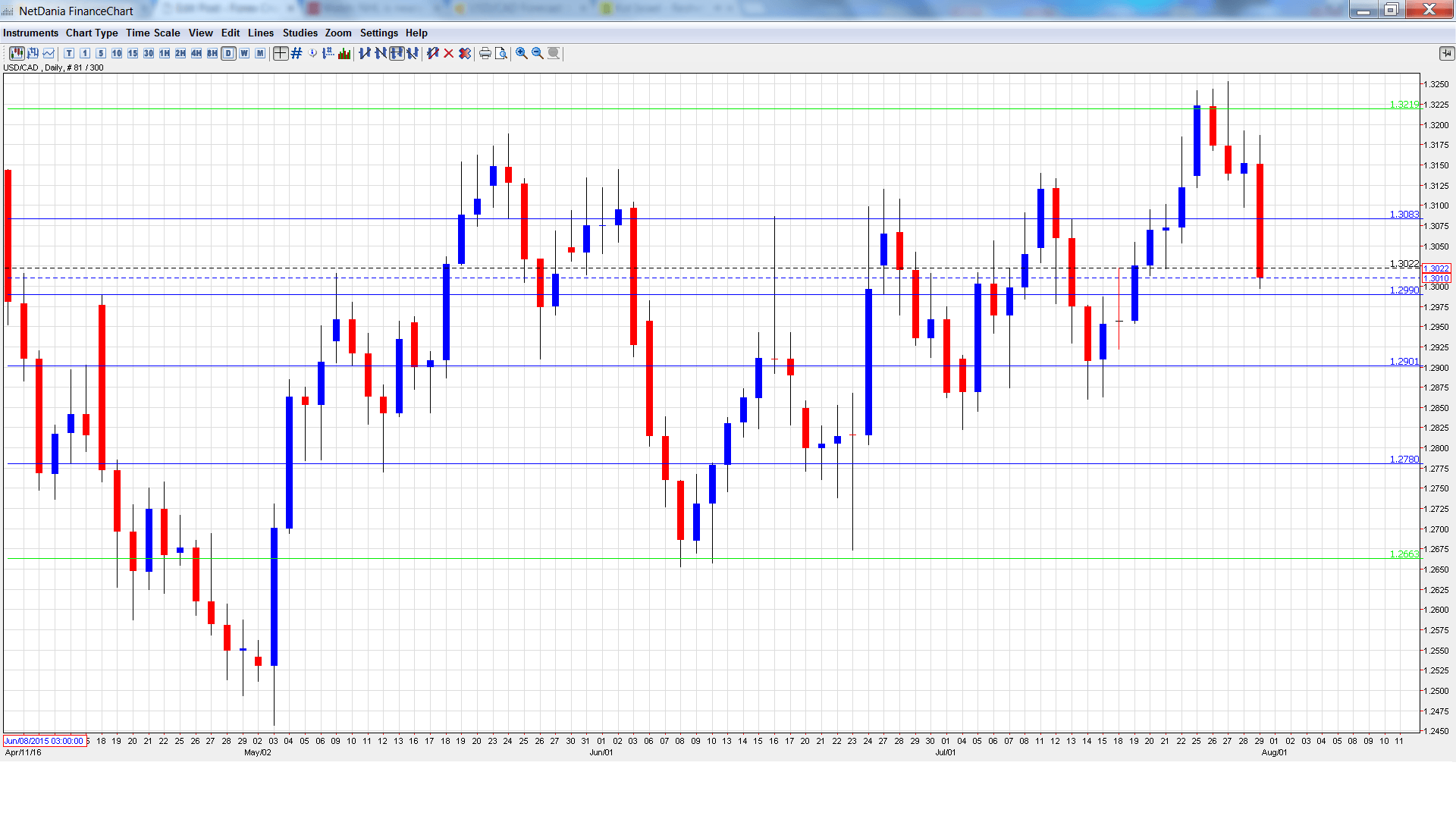The width and height of the screenshot is (1456, 819).
Task: Click the volume bars study icon
Action: pos(344,53)
